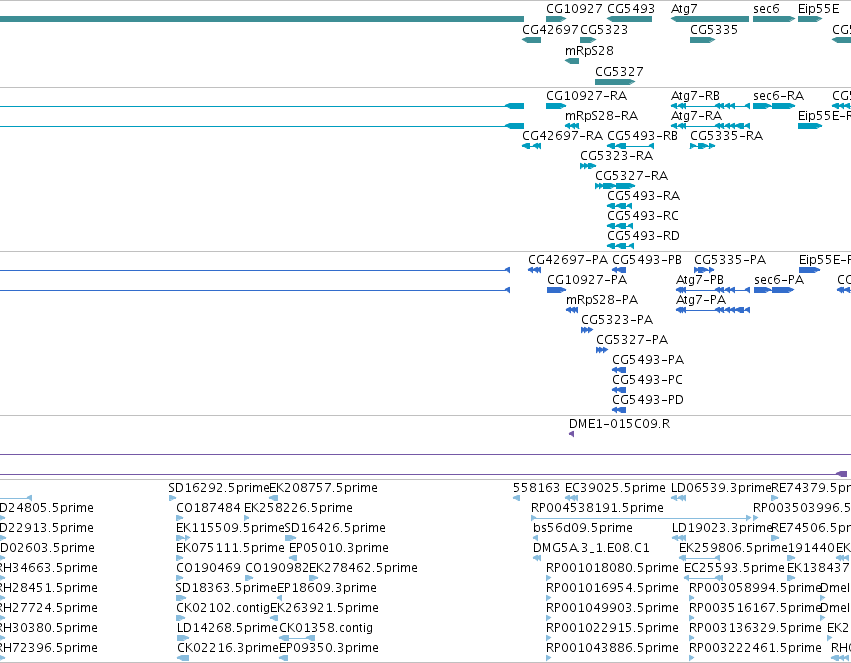Select EST LD14268.5prime
The height and width of the screenshot is (663, 851).
coord(227,629)
